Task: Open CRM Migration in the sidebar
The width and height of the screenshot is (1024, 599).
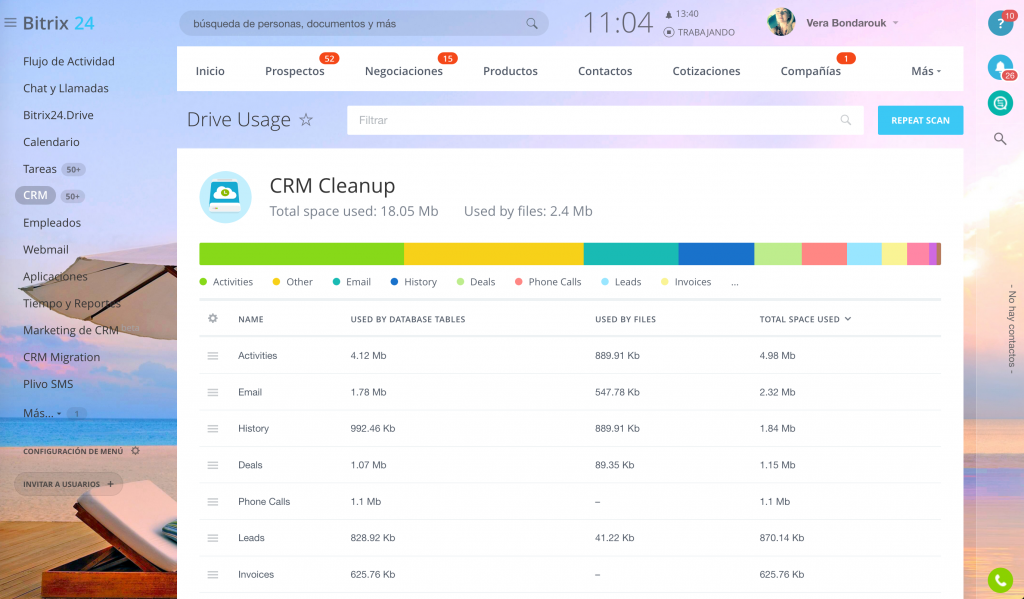Action: 61,357
